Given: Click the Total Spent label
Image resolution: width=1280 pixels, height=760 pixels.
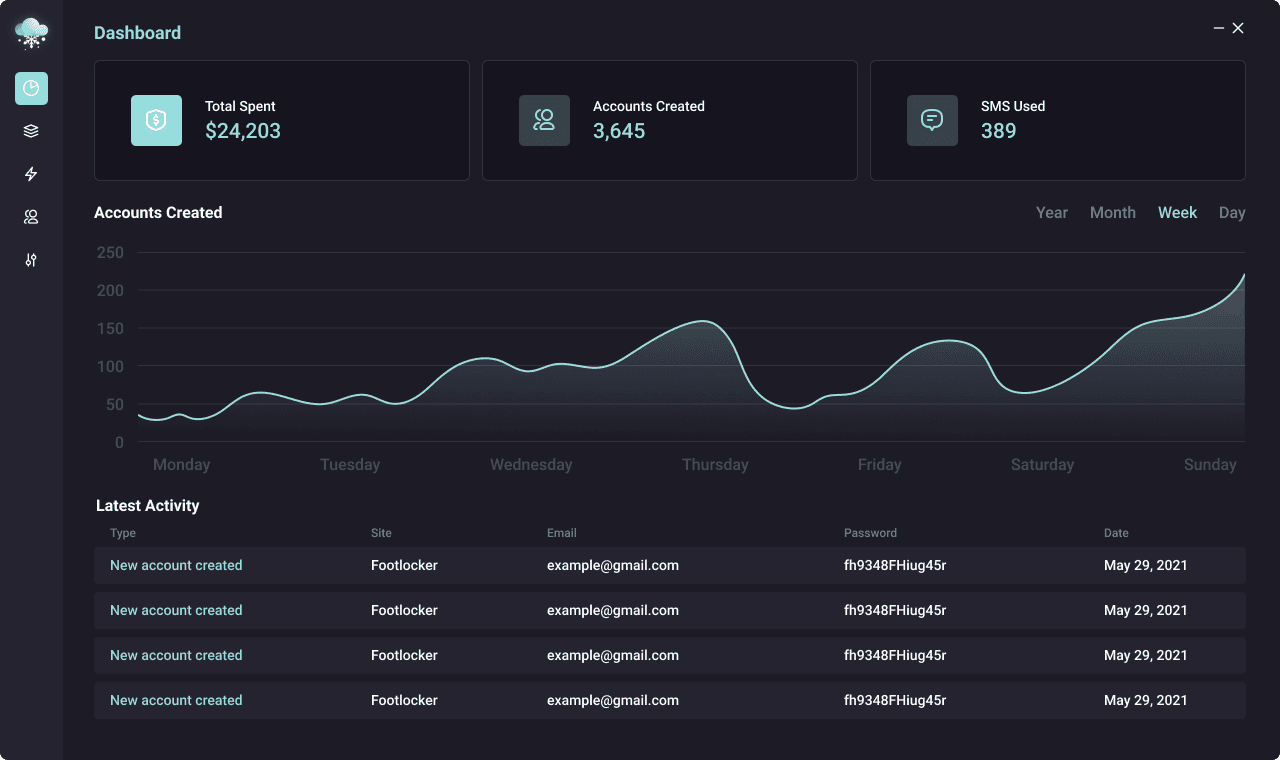Looking at the screenshot, I should coord(240,106).
